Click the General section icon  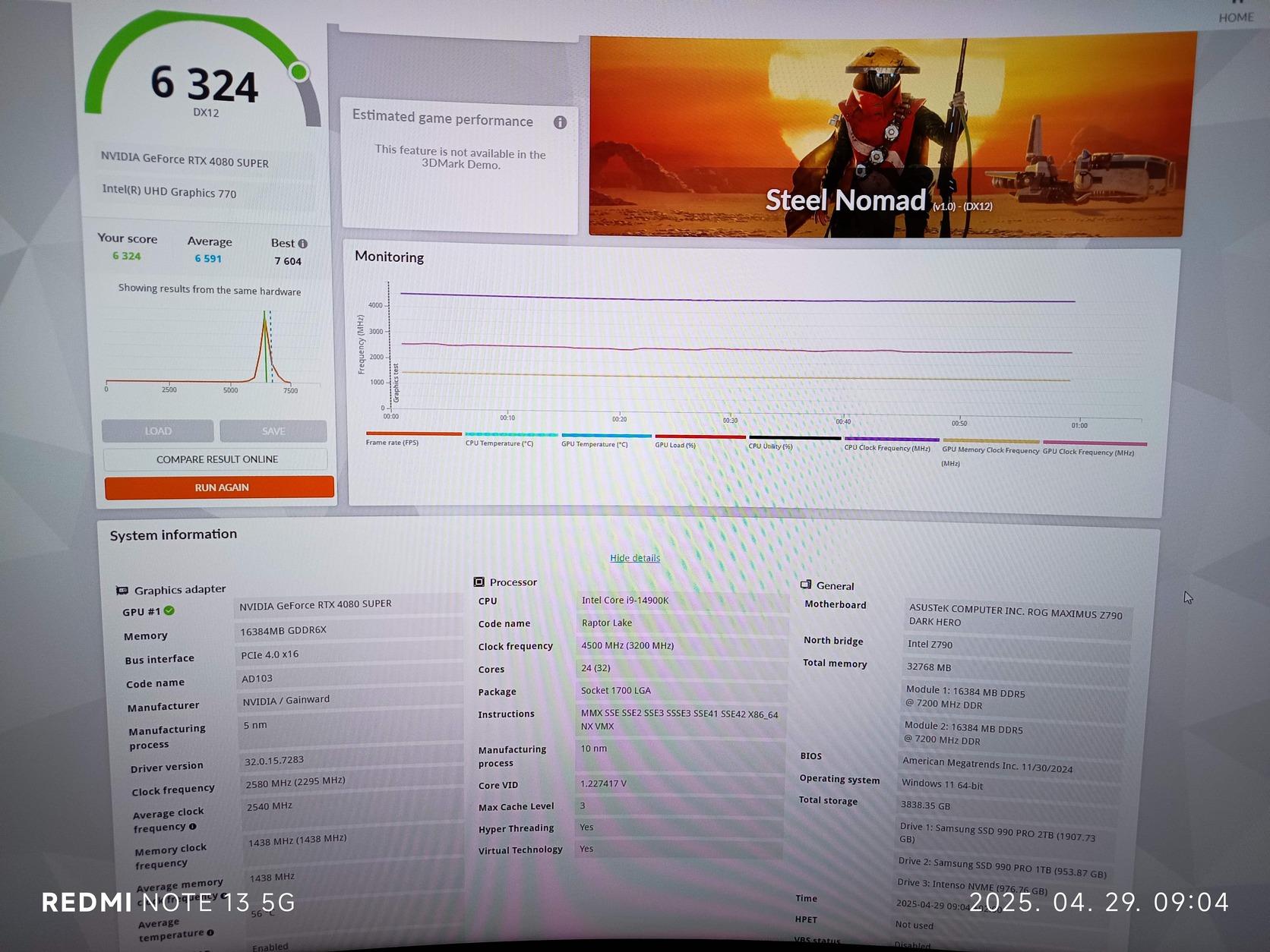pos(806,585)
